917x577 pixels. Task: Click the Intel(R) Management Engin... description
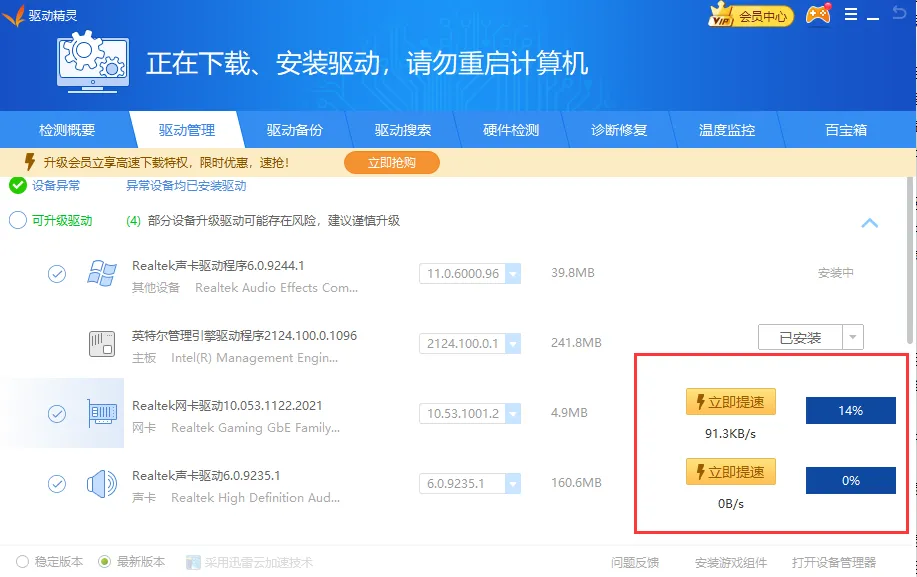(x=254, y=358)
